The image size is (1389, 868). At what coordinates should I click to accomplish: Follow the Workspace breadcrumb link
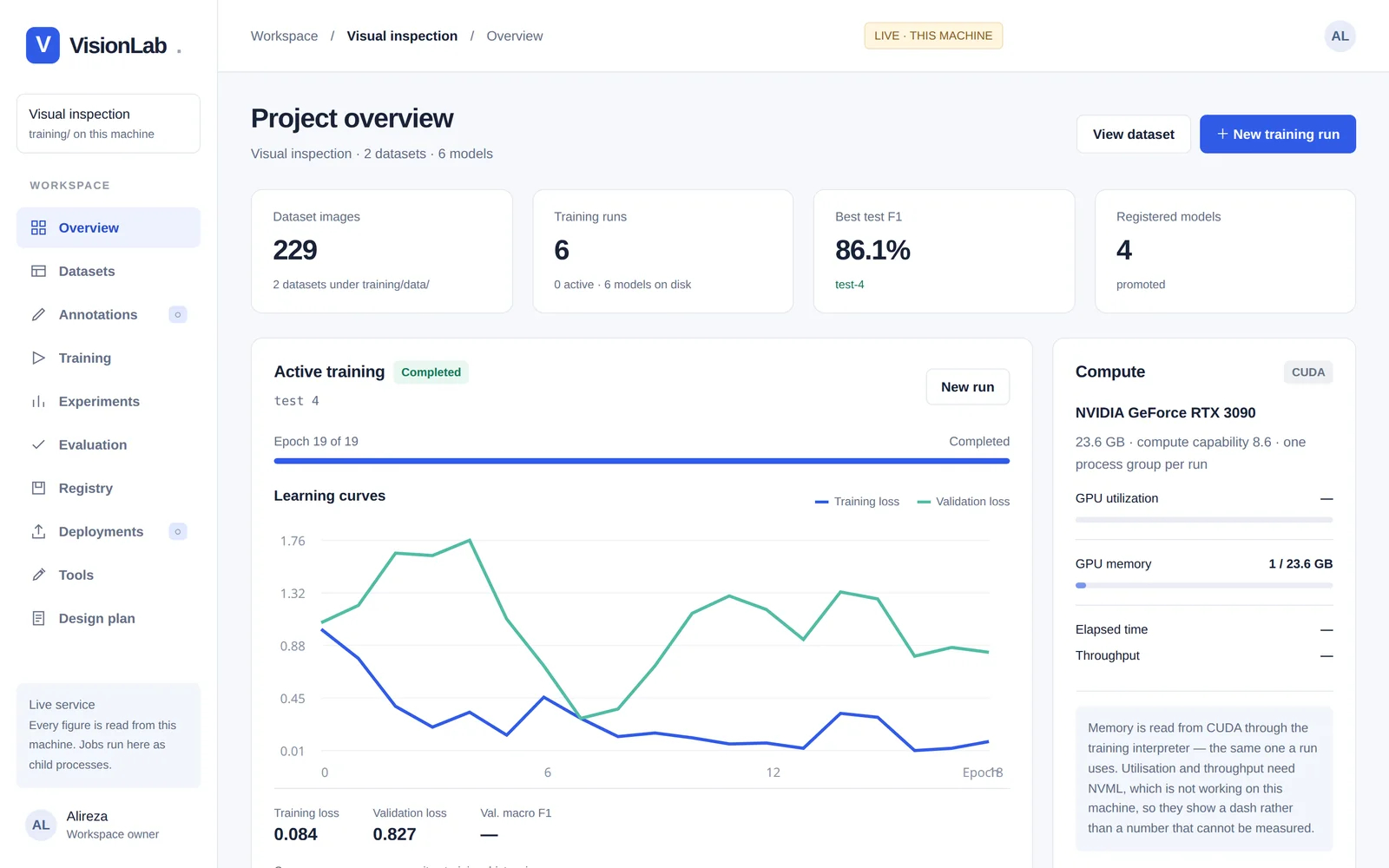(x=285, y=36)
